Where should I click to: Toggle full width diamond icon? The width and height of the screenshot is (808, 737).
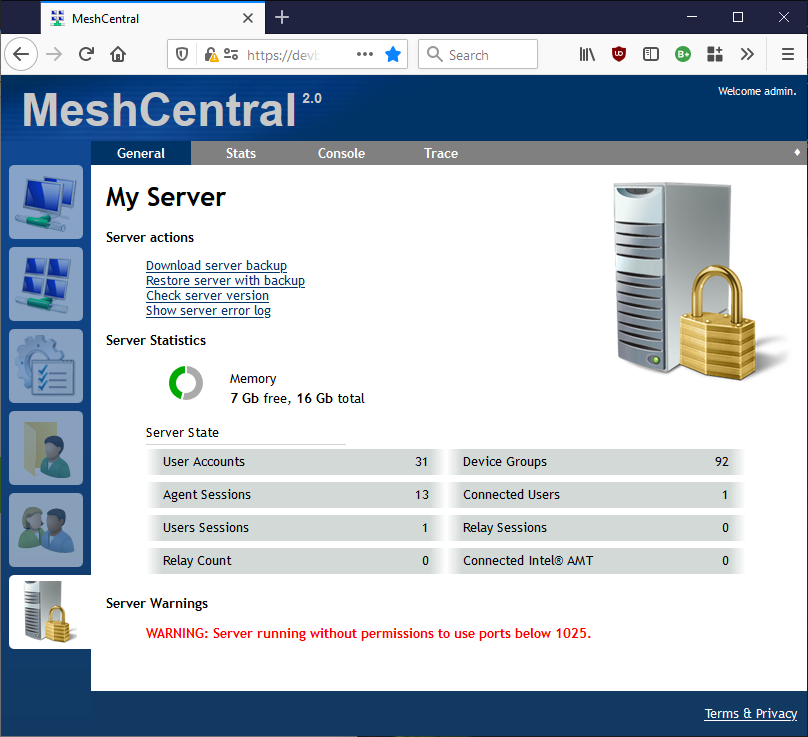click(x=797, y=152)
